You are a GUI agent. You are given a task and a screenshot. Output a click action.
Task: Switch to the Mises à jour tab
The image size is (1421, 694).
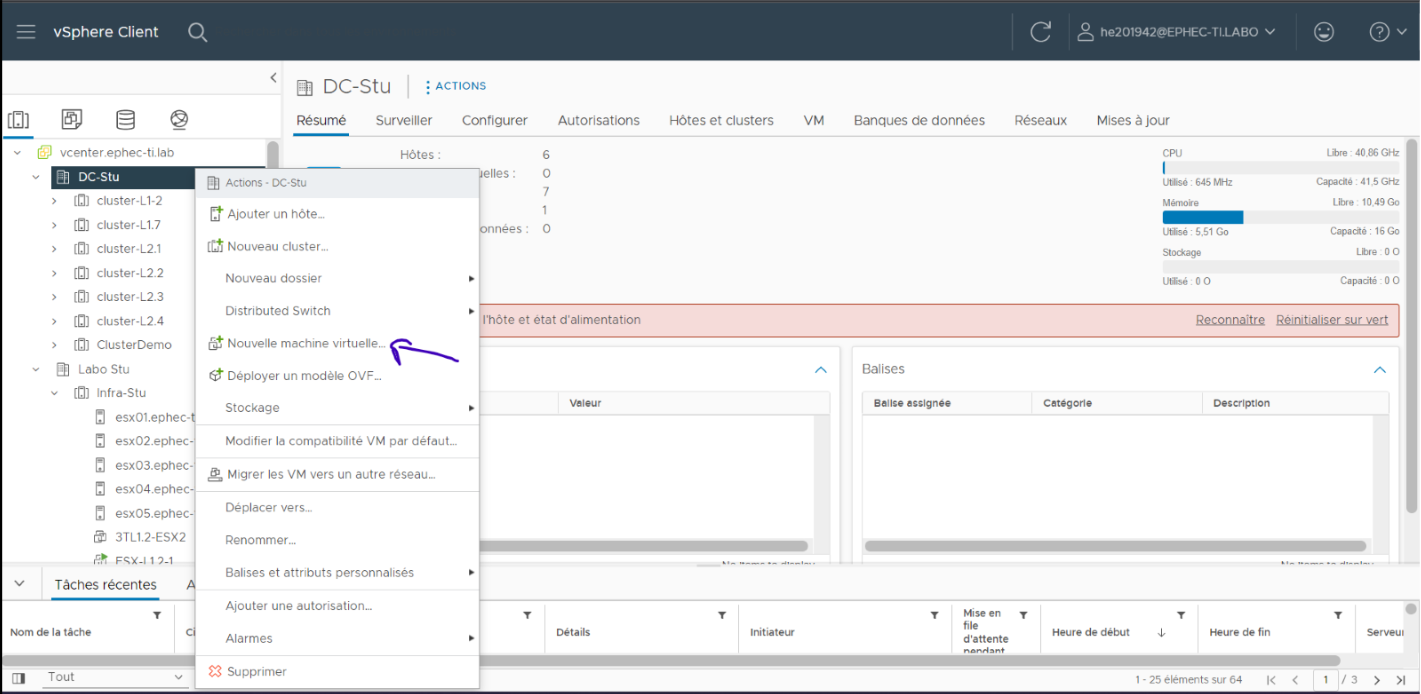[1133, 120]
